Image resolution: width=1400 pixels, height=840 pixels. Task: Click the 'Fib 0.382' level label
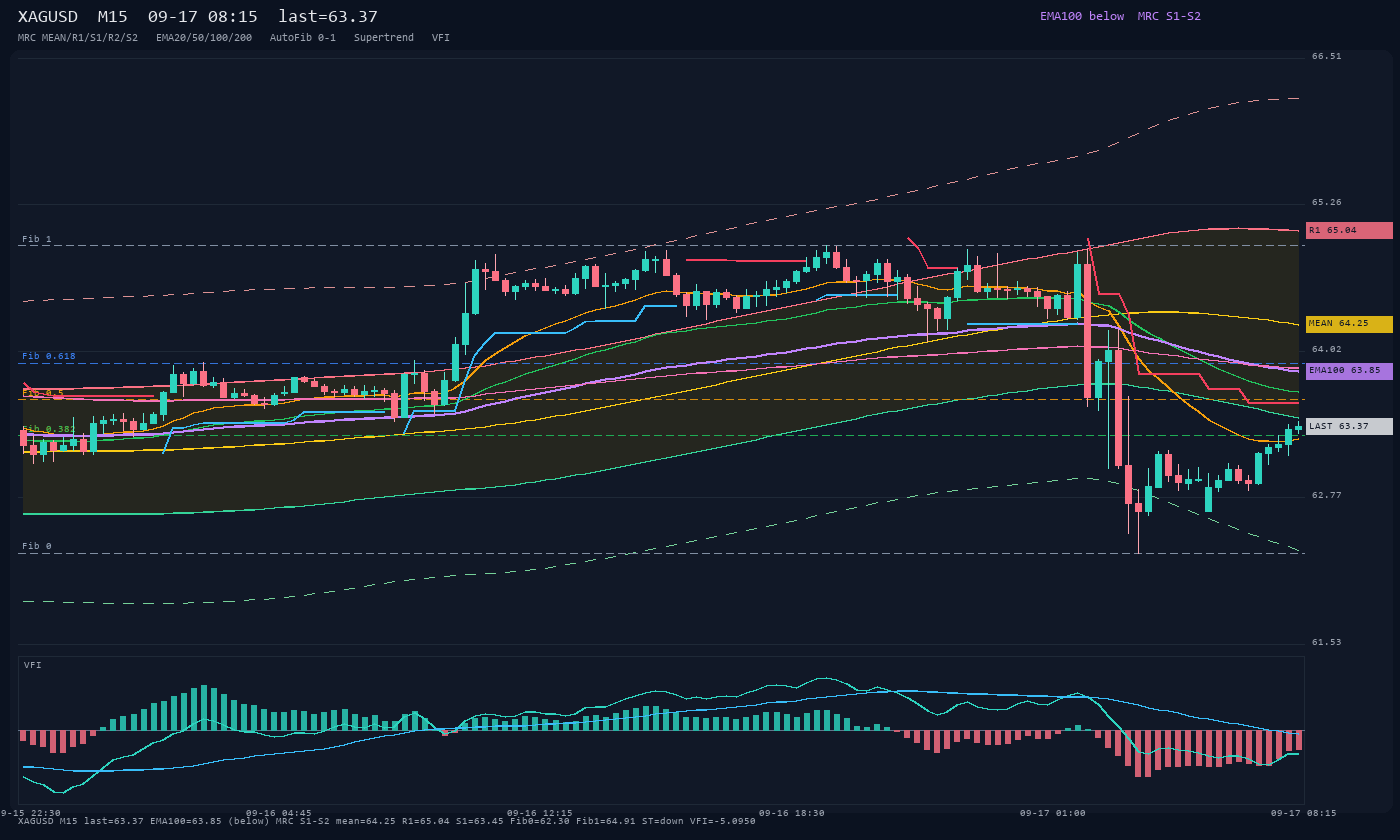coord(49,429)
